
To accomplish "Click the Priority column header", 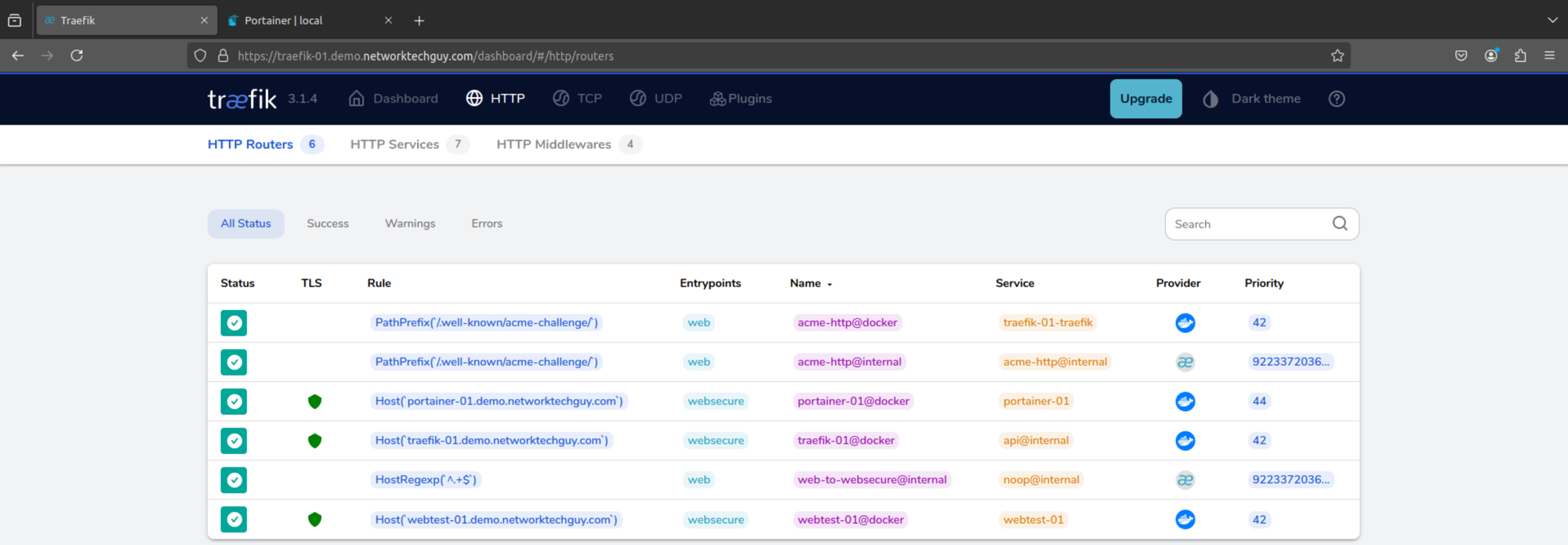I will 1264,283.
